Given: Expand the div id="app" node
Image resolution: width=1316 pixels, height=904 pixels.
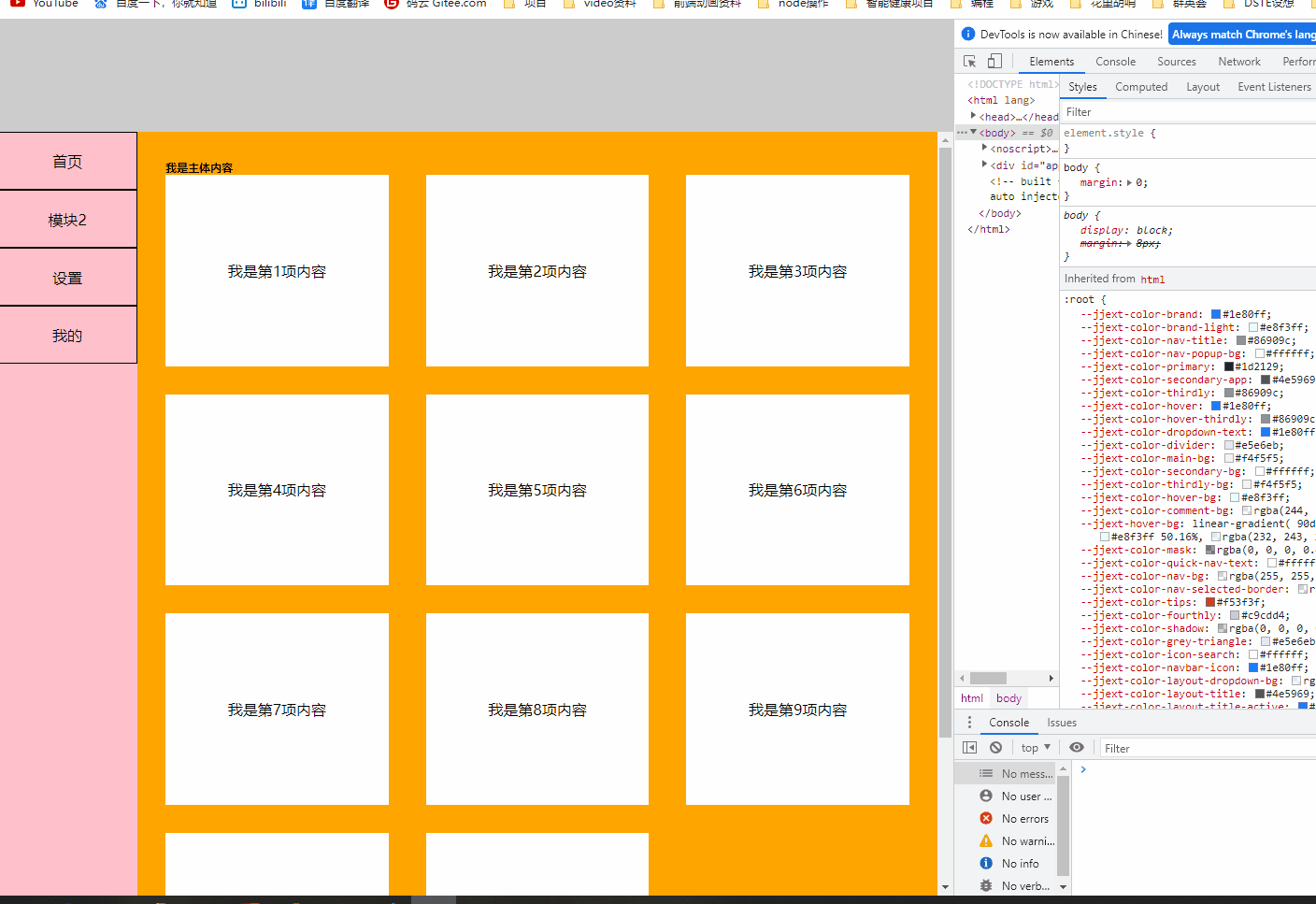Looking at the screenshot, I should 985,165.
